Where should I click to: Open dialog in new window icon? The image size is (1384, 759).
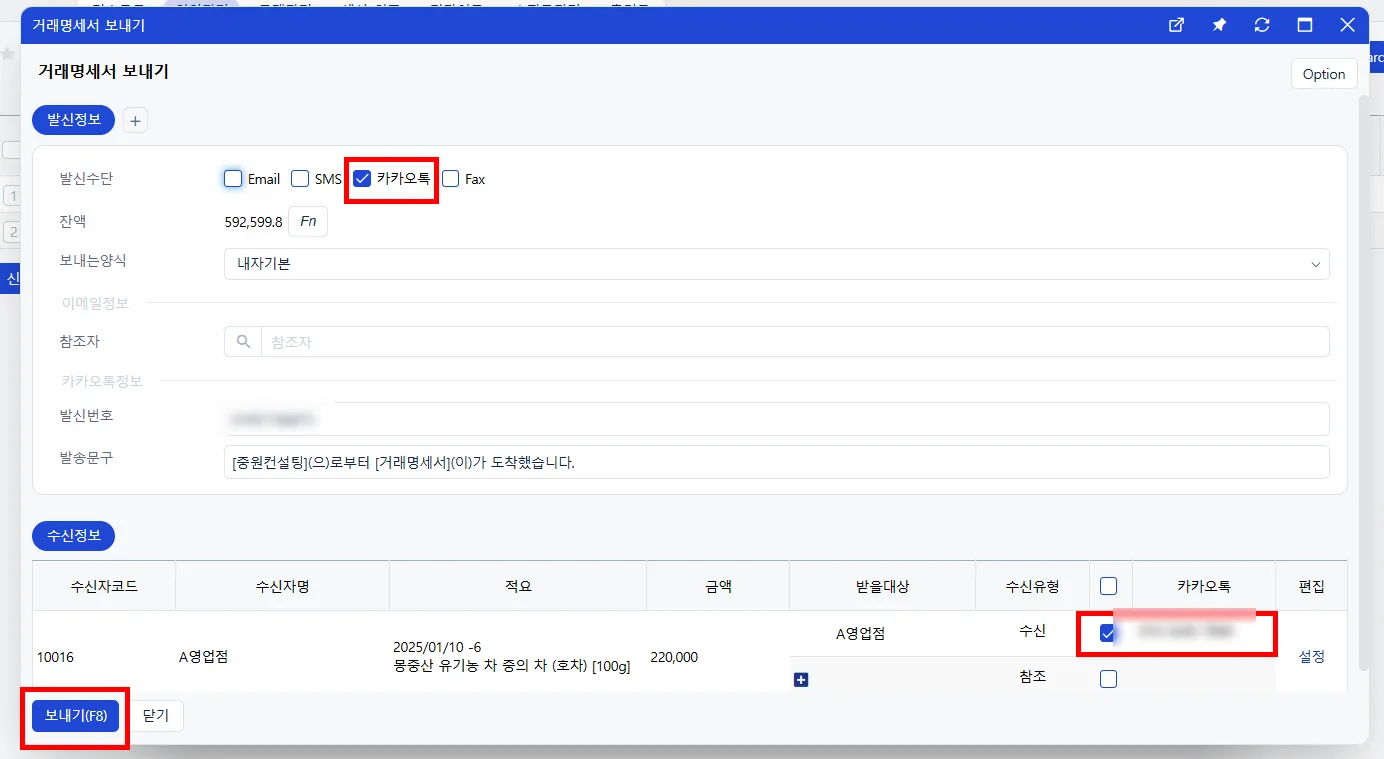pyautogui.click(x=1177, y=25)
